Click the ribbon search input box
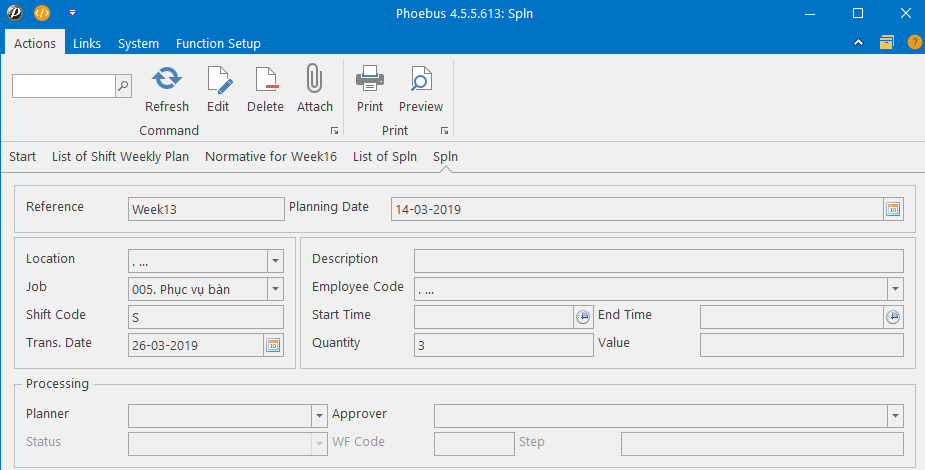This screenshot has width=925, height=470. (64, 86)
